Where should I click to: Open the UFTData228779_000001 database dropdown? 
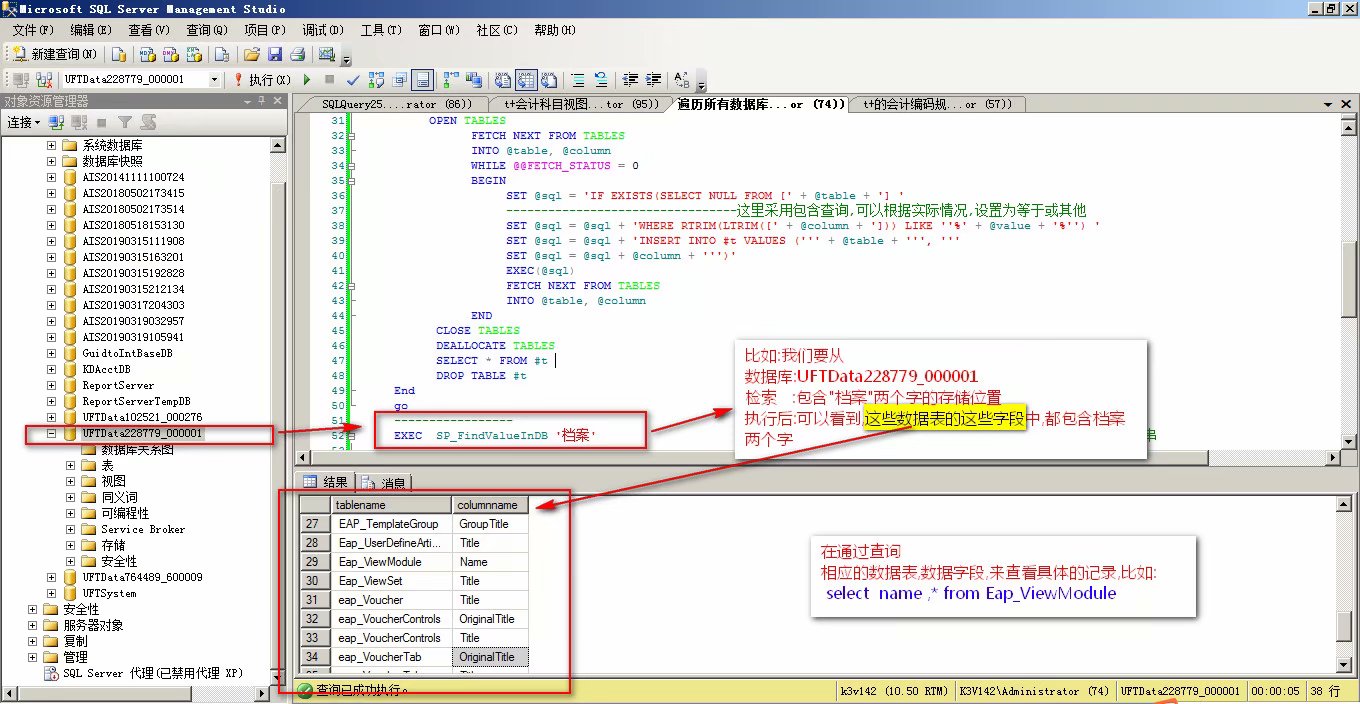[x=214, y=79]
